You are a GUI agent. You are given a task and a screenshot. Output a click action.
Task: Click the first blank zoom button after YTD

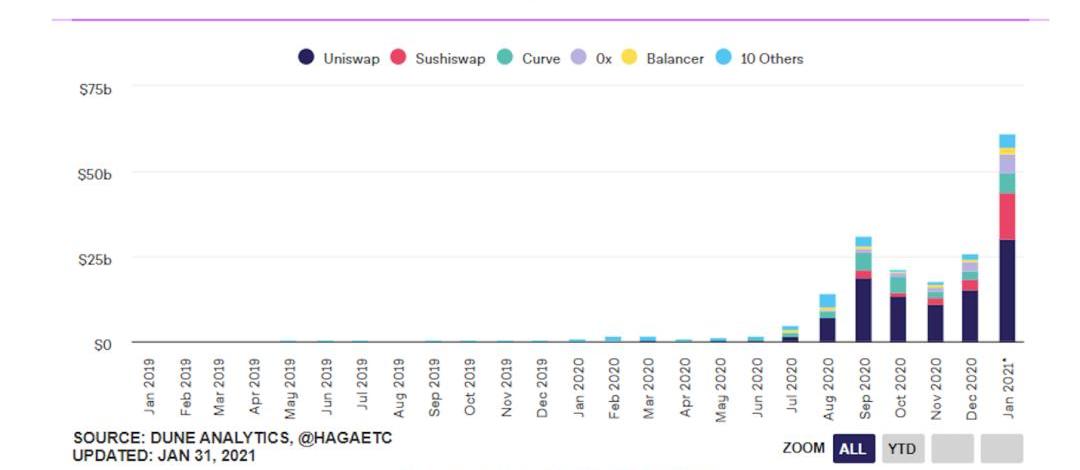coord(952,449)
